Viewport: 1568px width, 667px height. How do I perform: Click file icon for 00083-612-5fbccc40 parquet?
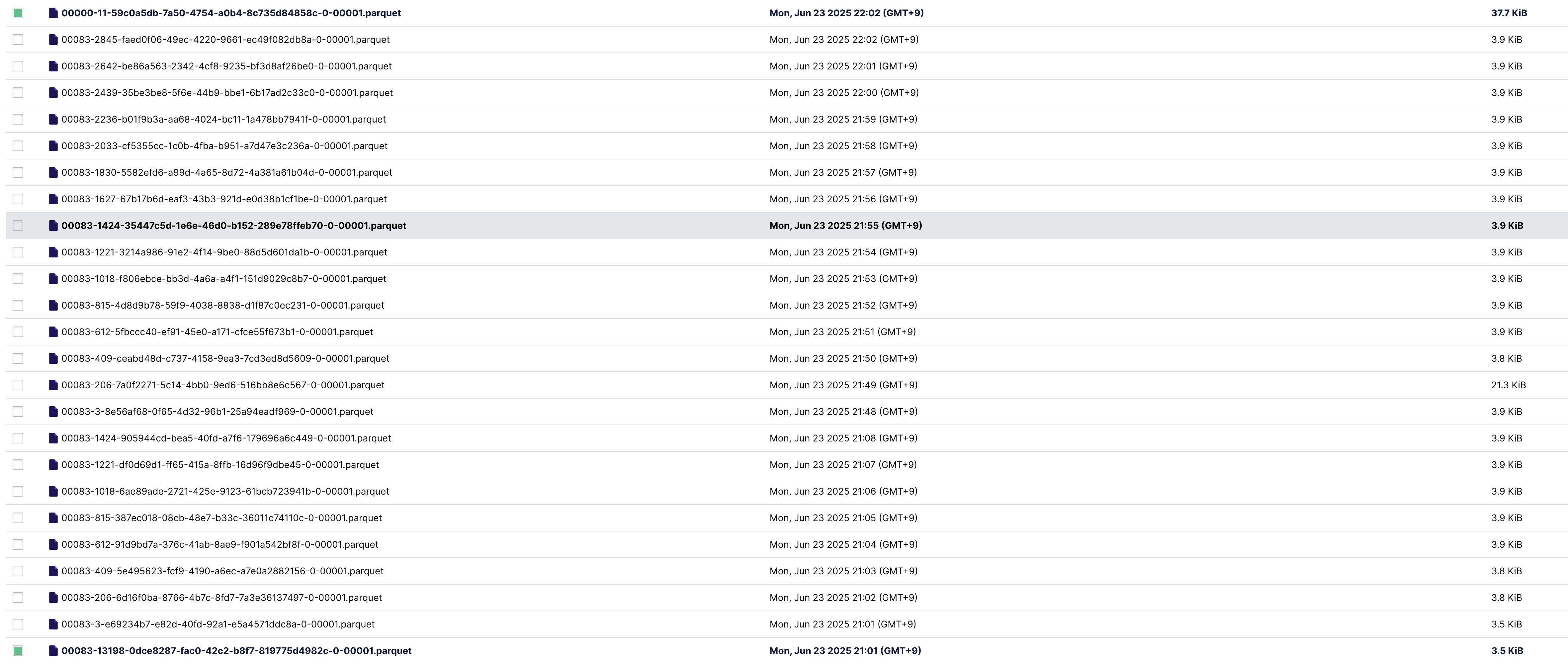(53, 332)
